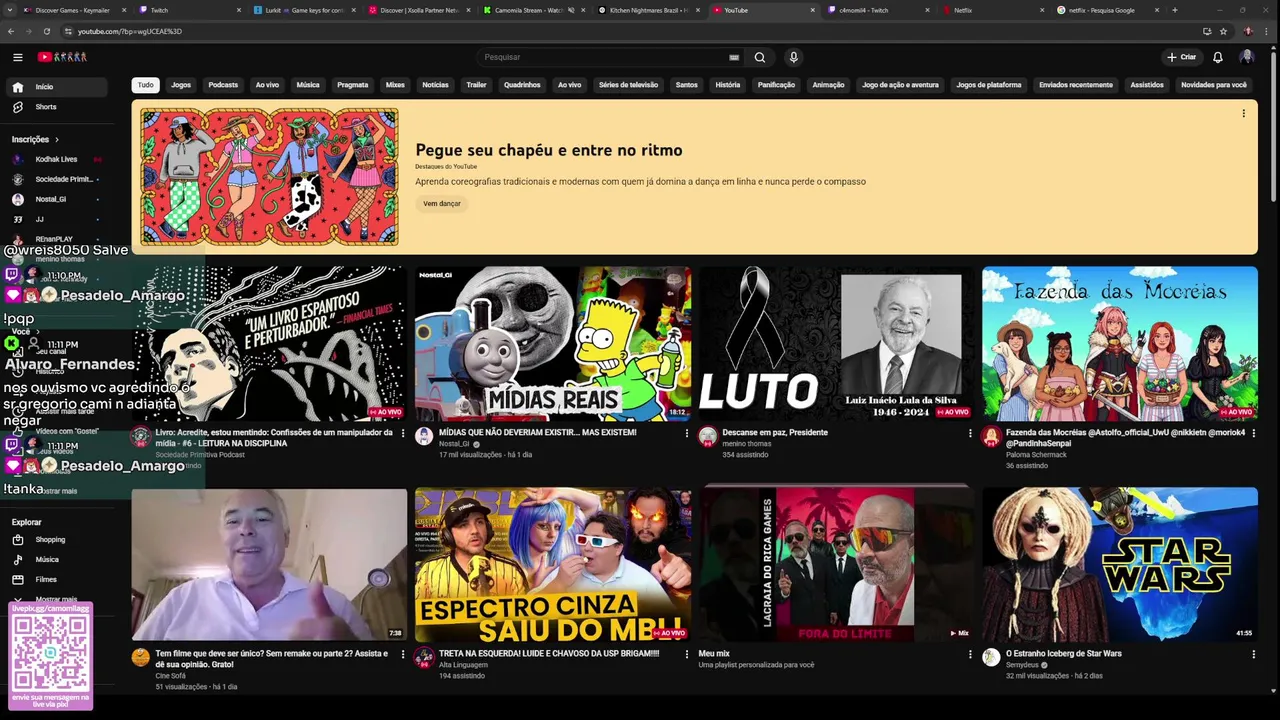Expand the Inscrições section chevron
Image resolution: width=1280 pixels, height=720 pixels.
coord(57,140)
